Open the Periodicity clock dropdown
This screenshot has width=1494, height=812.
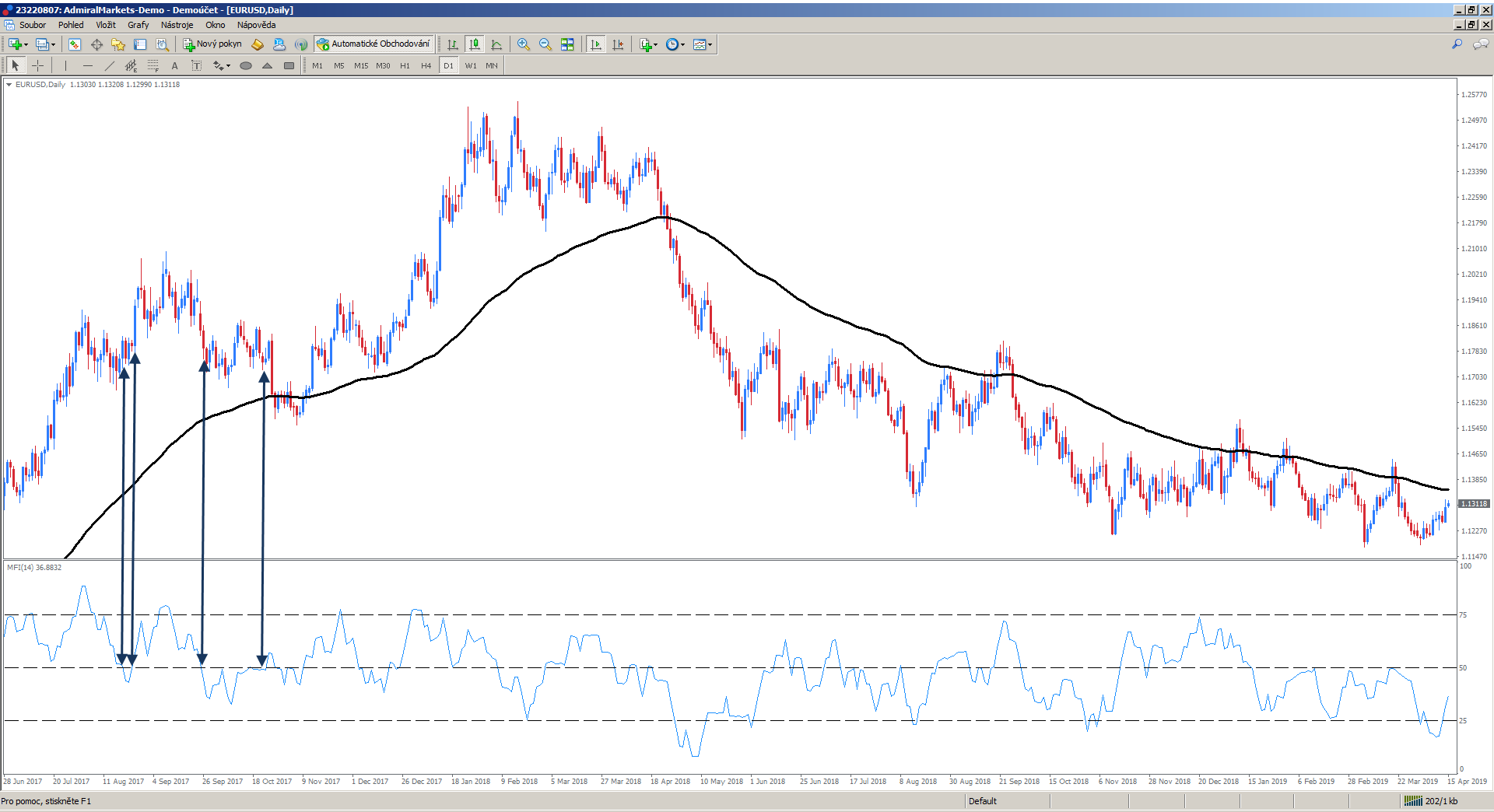tap(675, 44)
